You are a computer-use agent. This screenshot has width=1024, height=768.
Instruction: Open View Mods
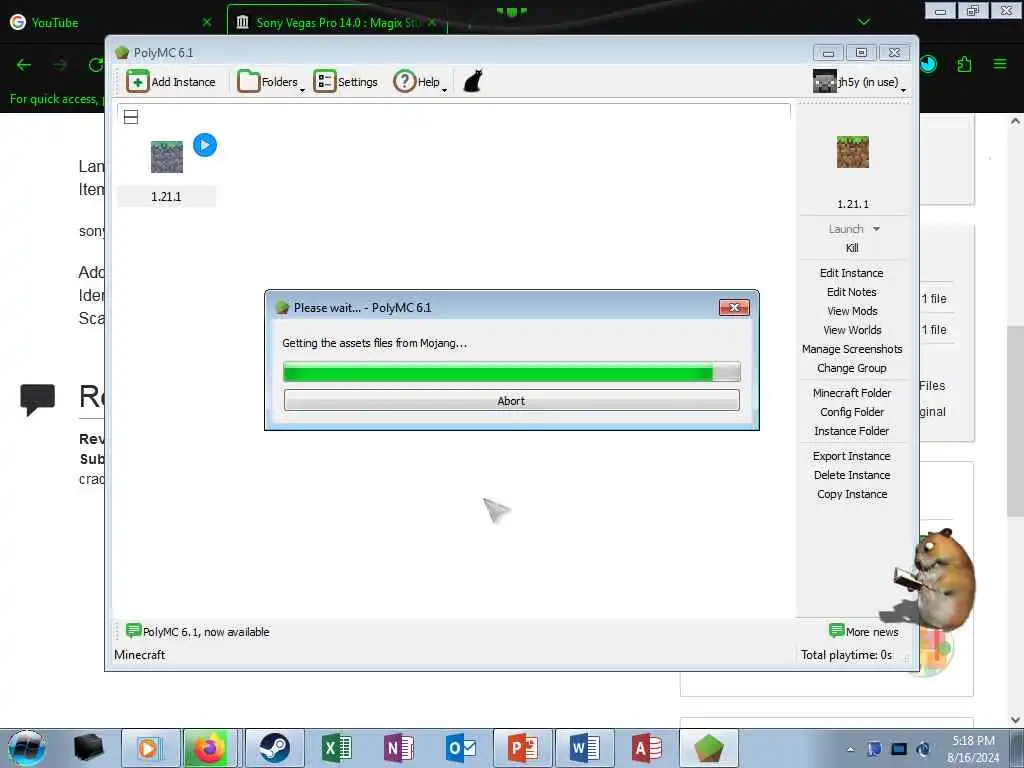pyautogui.click(x=852, y=311)
